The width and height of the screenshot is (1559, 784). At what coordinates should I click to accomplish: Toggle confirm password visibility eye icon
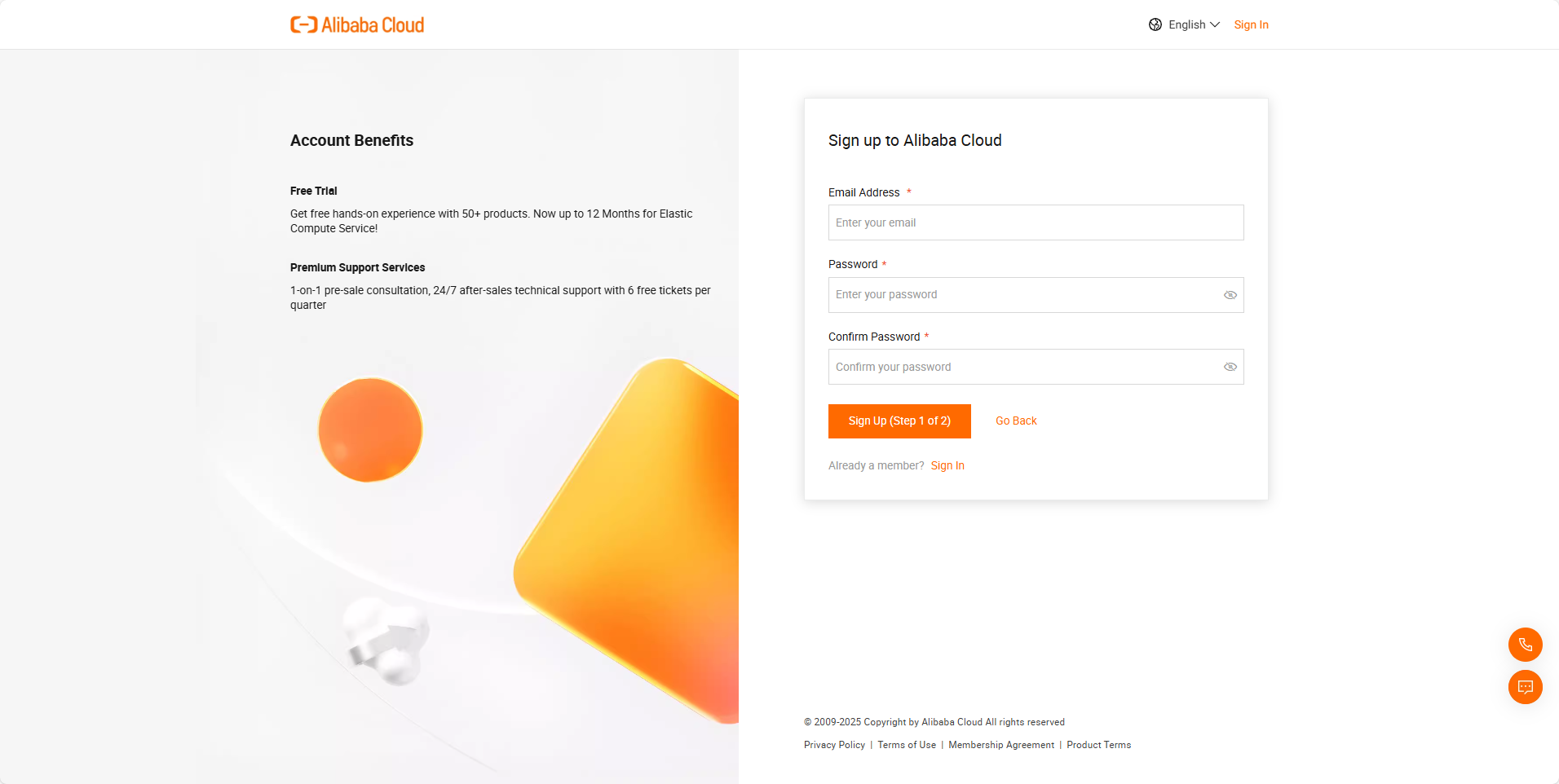tap(1230, 367)
